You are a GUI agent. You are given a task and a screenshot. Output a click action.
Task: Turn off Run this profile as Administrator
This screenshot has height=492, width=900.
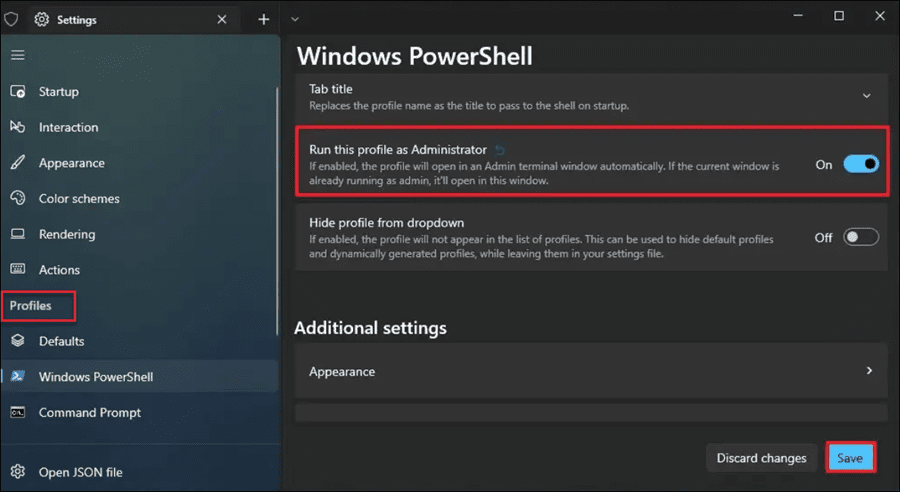click(860, 164)
